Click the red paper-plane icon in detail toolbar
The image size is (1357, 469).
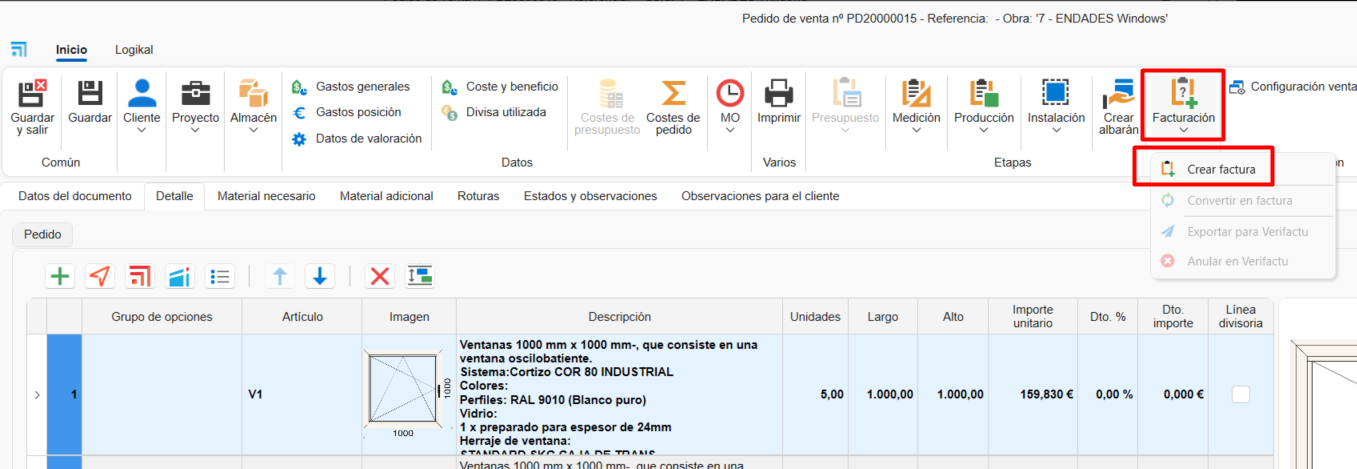pos(100,277)
